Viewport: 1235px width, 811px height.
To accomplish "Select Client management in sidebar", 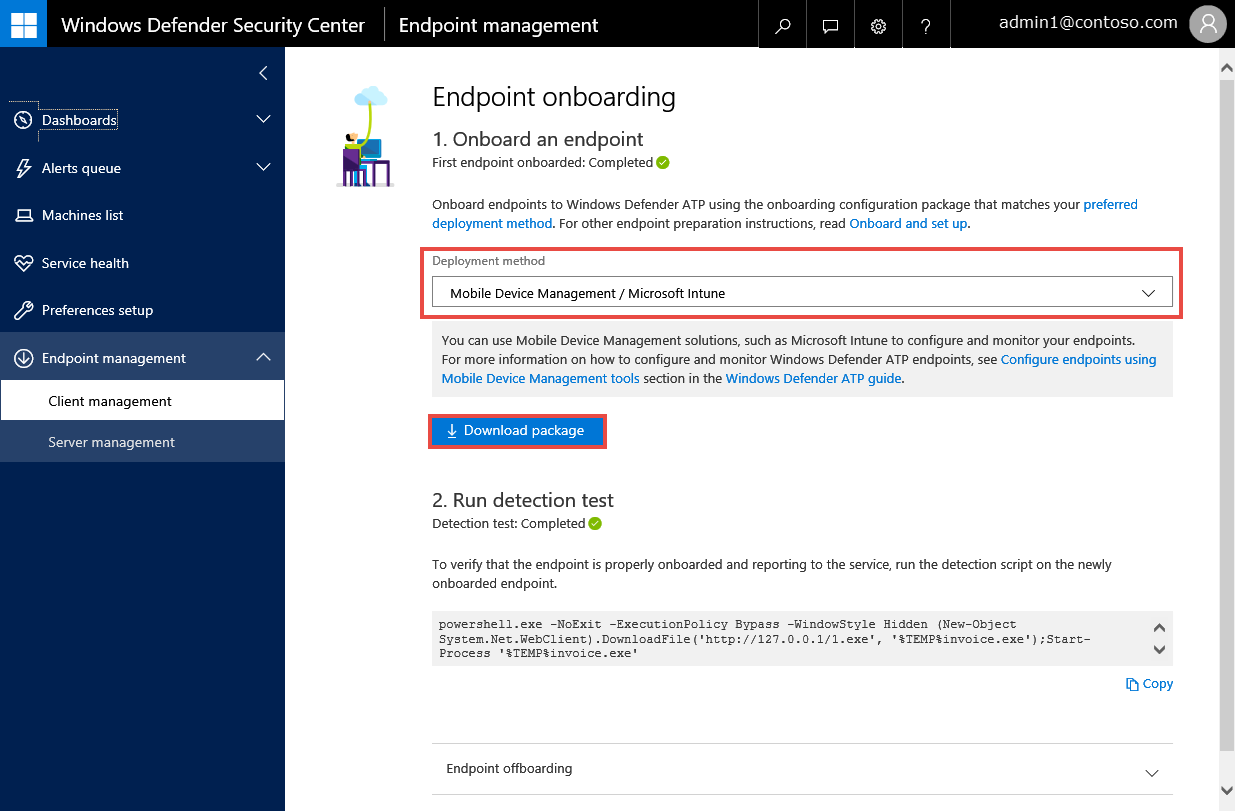I will 110,401.
